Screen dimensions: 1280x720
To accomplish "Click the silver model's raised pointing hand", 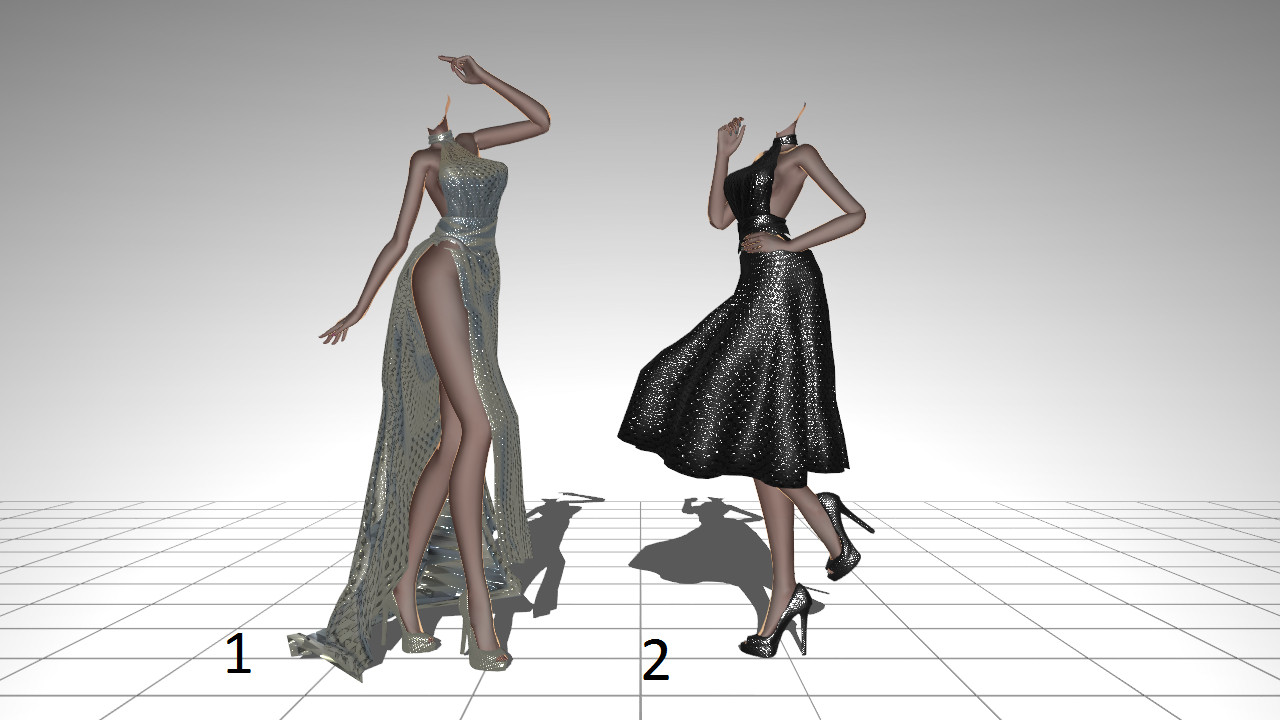I will pos(458,68).
